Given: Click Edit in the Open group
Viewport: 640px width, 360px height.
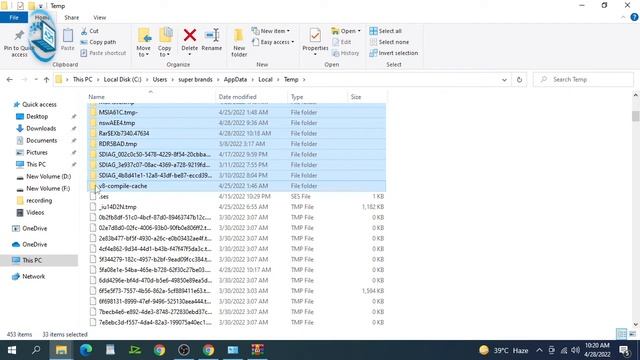Looking at the screenshot, I should point(342,42).
